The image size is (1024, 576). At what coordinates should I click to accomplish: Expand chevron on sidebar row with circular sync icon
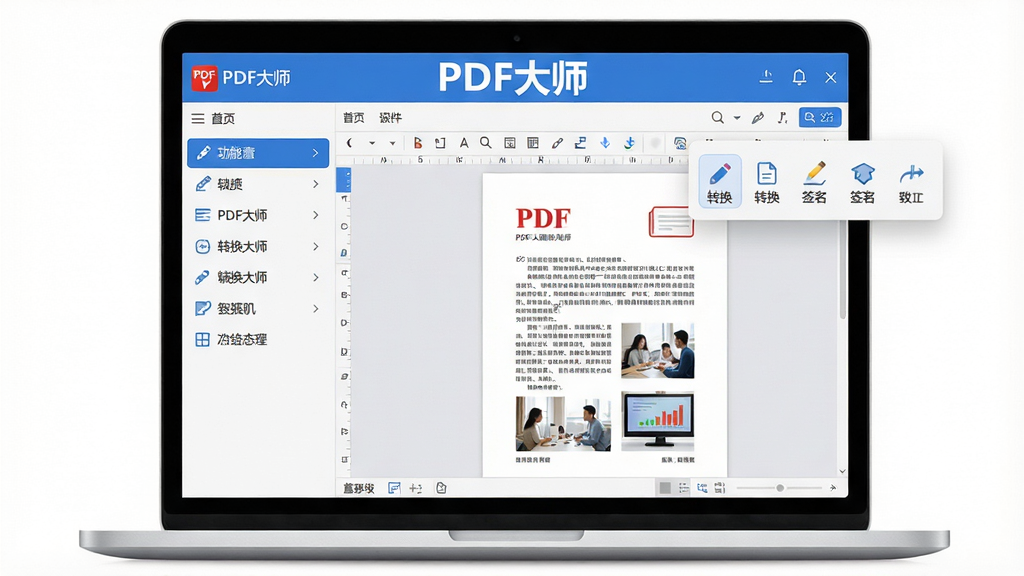coord(315,246)
